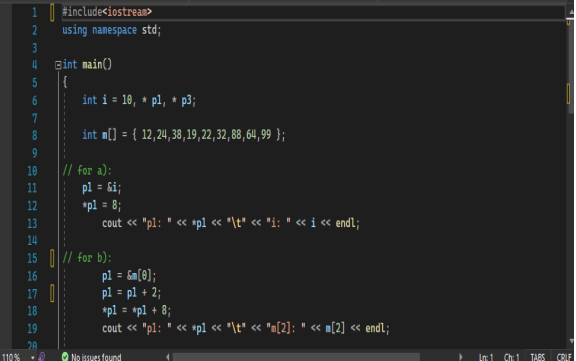Click on 'int main()' declaration text

pyautogui.click(x=87, y=65)
